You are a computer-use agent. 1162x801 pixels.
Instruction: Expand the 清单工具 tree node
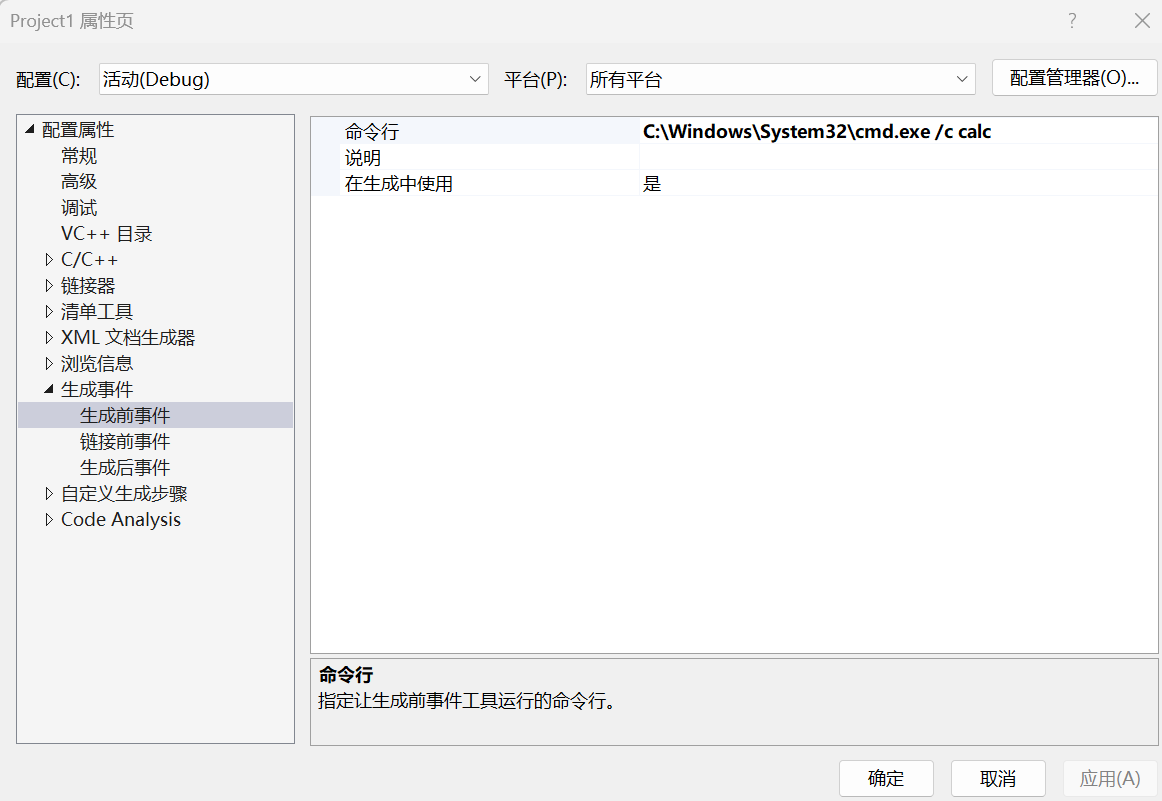tap(49, 312)
